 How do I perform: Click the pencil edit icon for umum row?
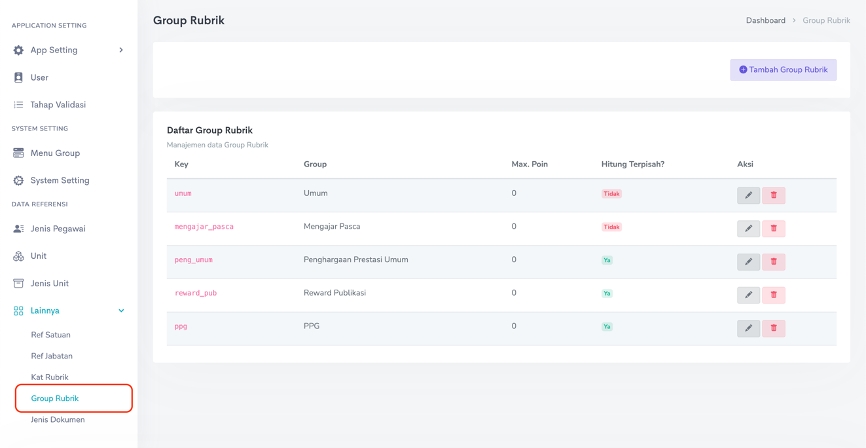(x=748, y=196)
